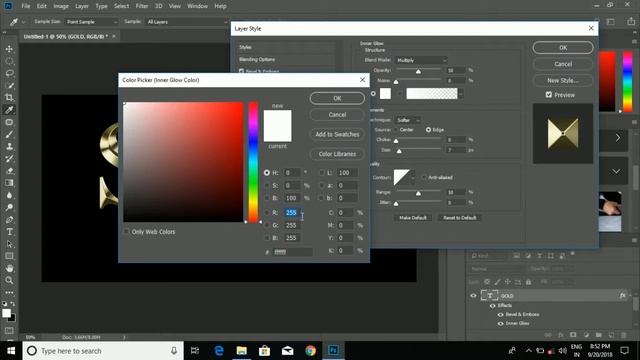Click the delete layer trash icon
640x360 pixels.
tap(624, 335)
